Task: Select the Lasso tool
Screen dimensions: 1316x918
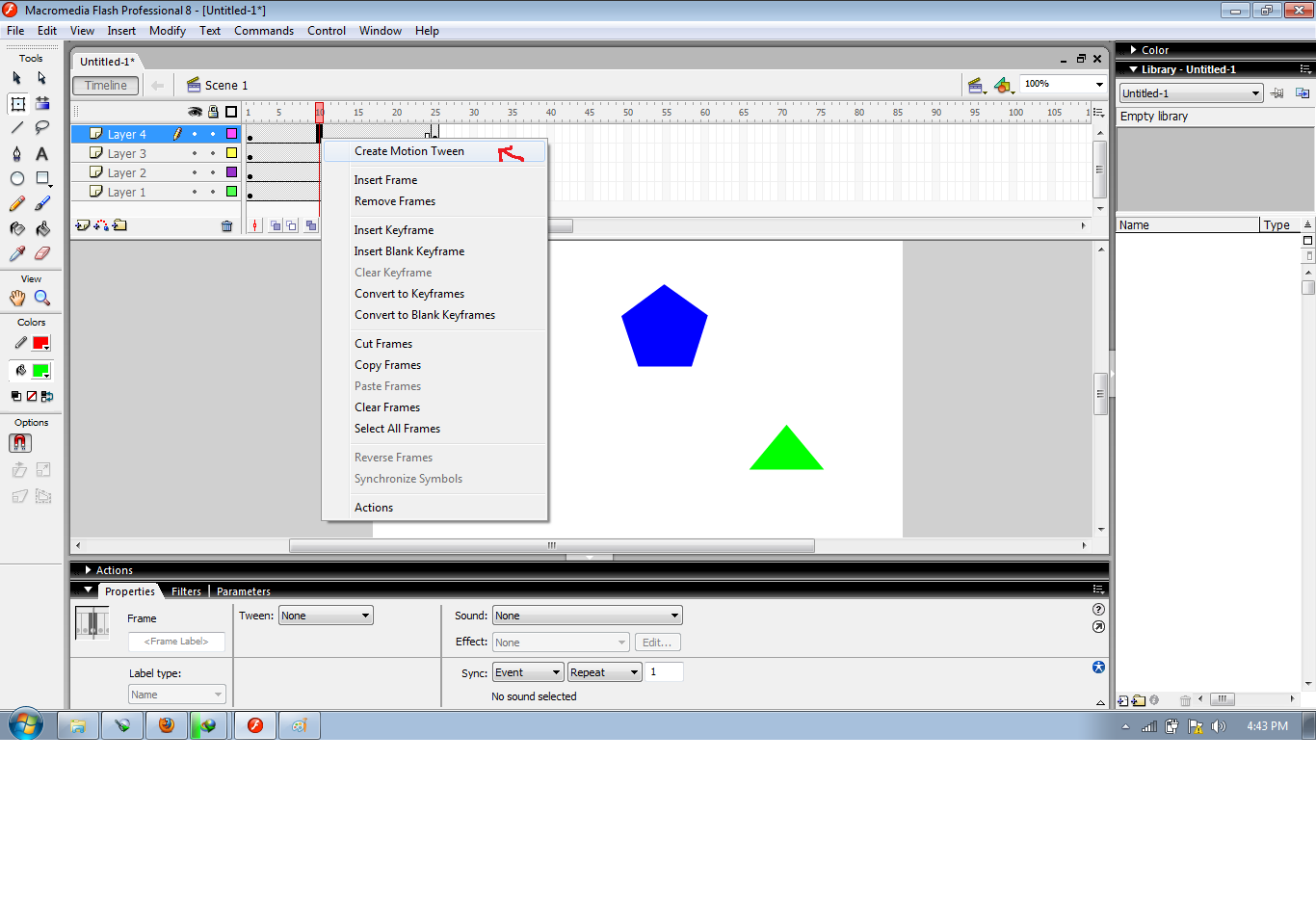Action: pyautogui.click(x=41, y=127)
